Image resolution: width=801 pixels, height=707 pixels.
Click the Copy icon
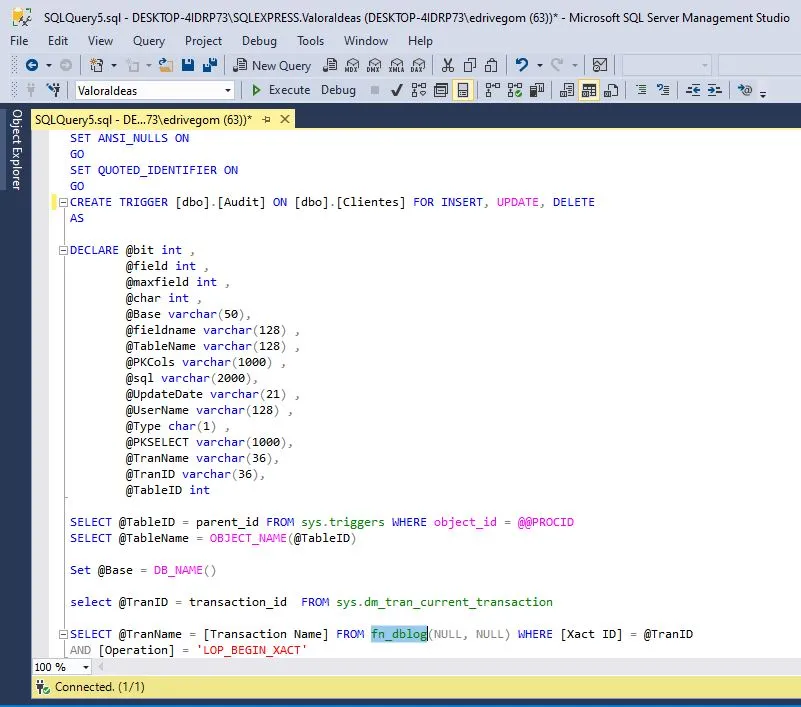coord(469,65)
